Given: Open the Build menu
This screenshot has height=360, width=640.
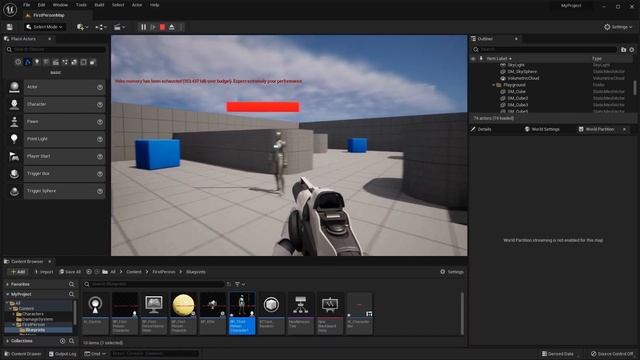Looking at the screenshot, I should [x=99, y=5].
